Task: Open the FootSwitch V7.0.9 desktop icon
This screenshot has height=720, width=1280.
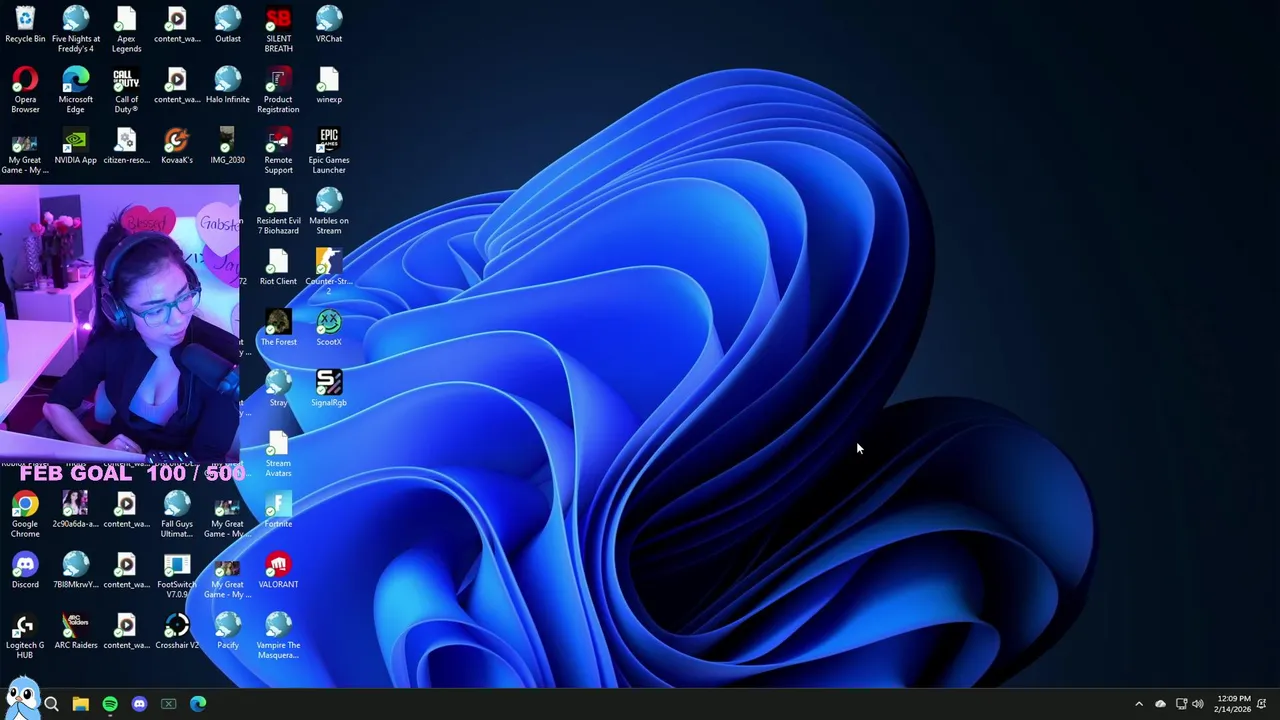Action: point(177,575)
